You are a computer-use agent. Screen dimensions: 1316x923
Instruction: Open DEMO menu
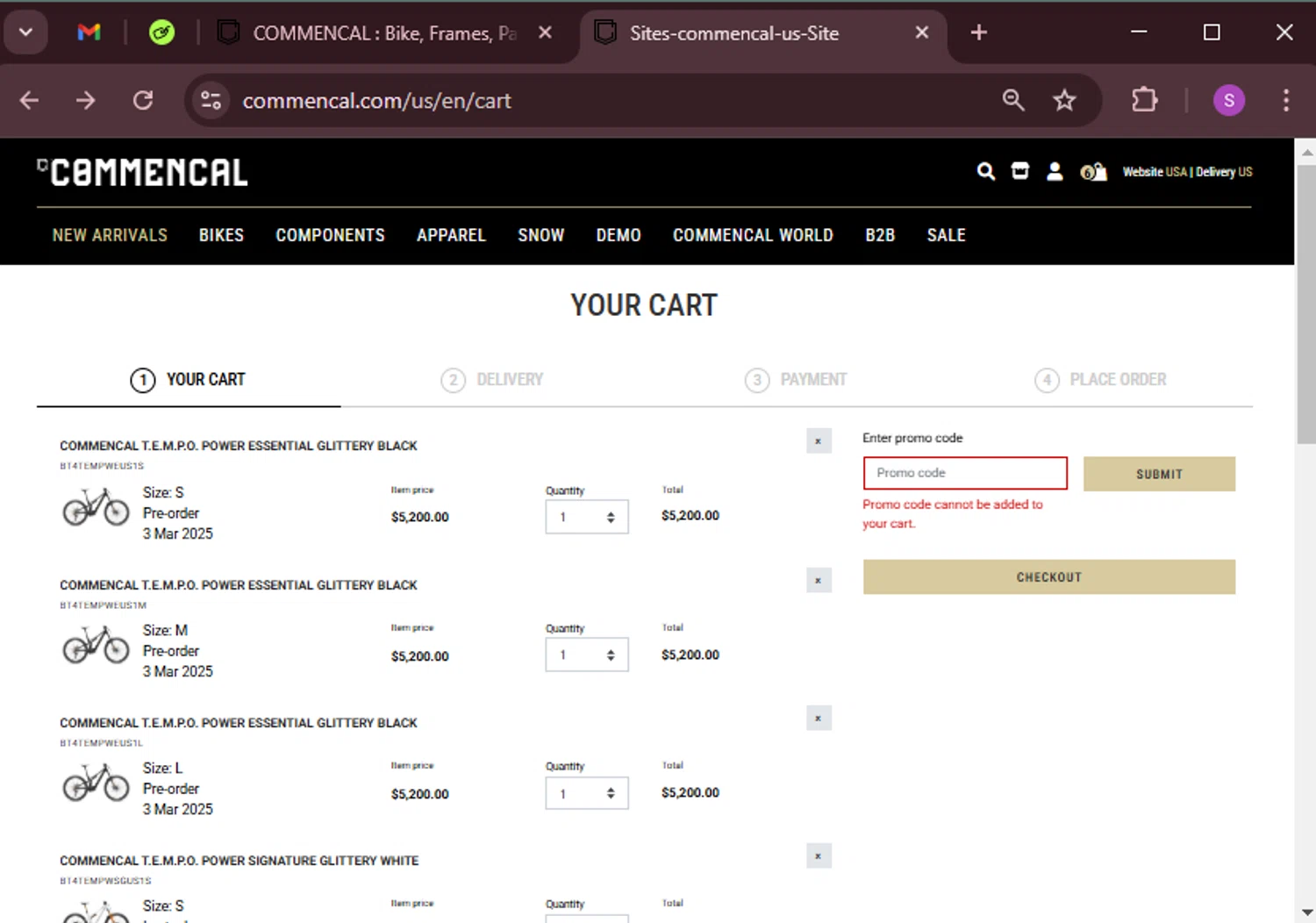click(x=619, y=235)
